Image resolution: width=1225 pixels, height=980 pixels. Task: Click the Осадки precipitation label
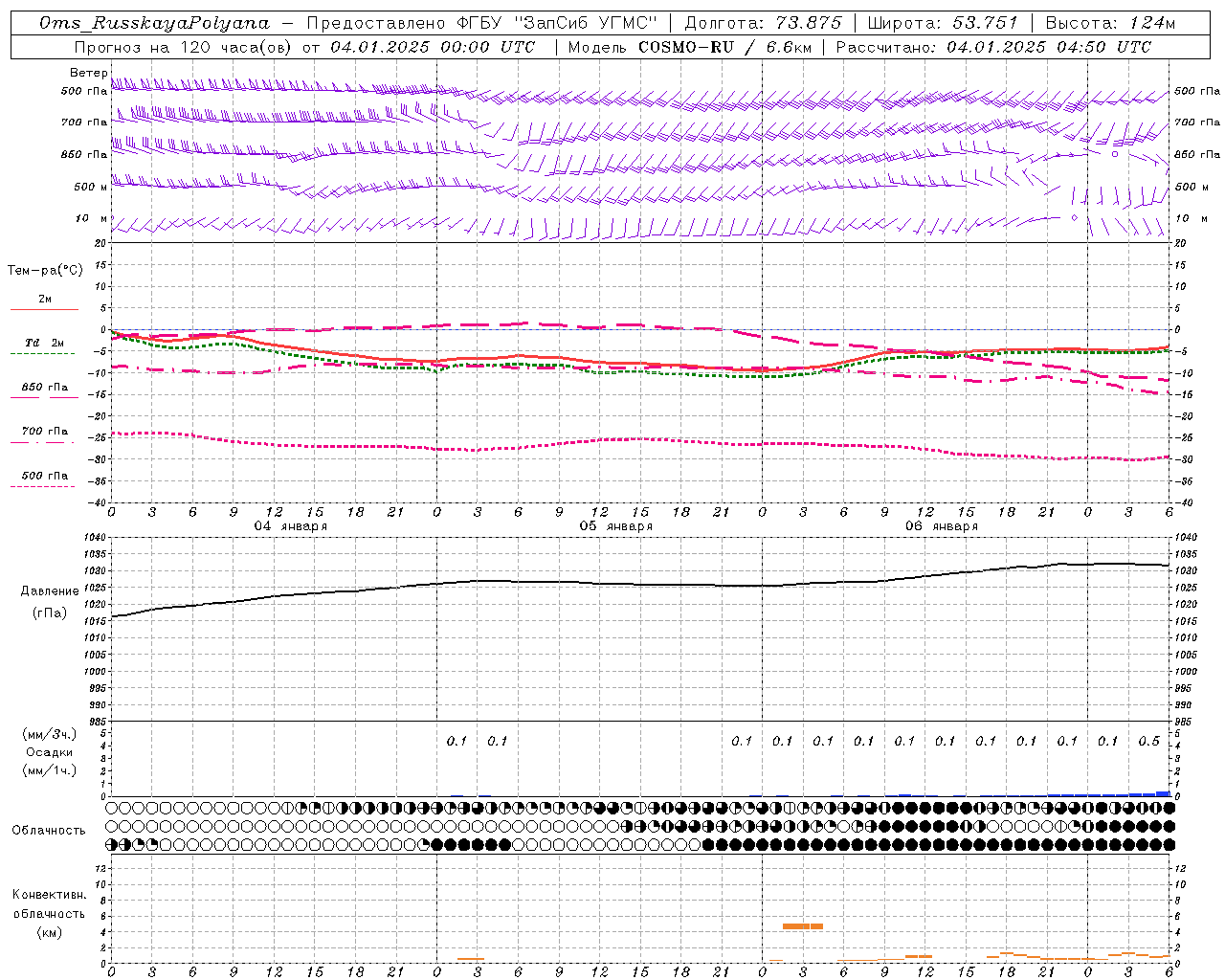50,752
